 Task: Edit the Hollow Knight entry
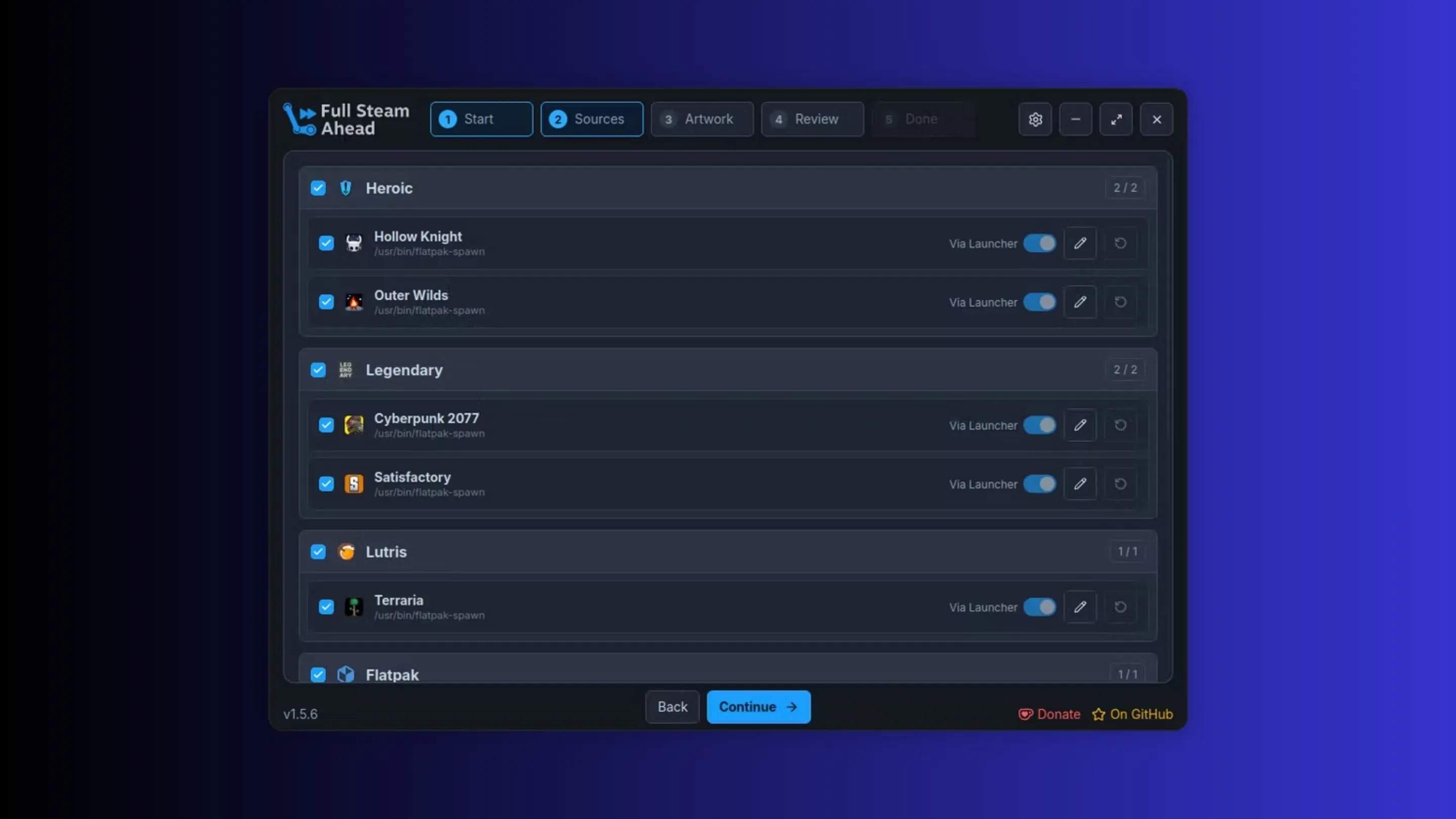coord(1080,243)
